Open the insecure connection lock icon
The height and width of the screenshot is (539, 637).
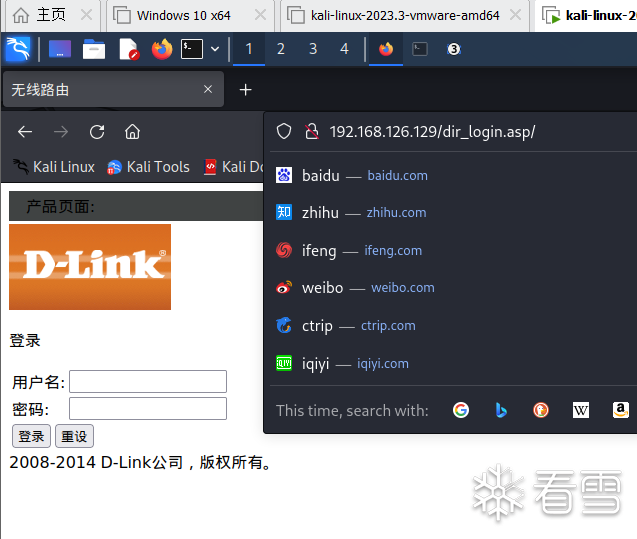click(312, 132)
